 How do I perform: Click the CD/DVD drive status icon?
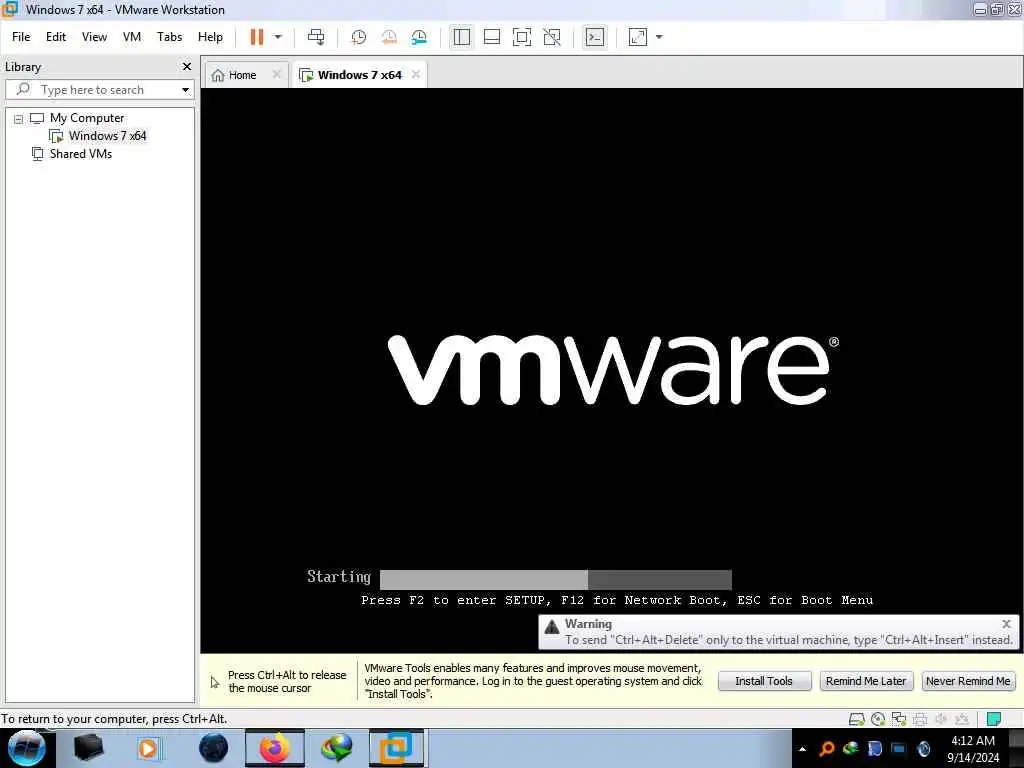(x=878, y=719)
